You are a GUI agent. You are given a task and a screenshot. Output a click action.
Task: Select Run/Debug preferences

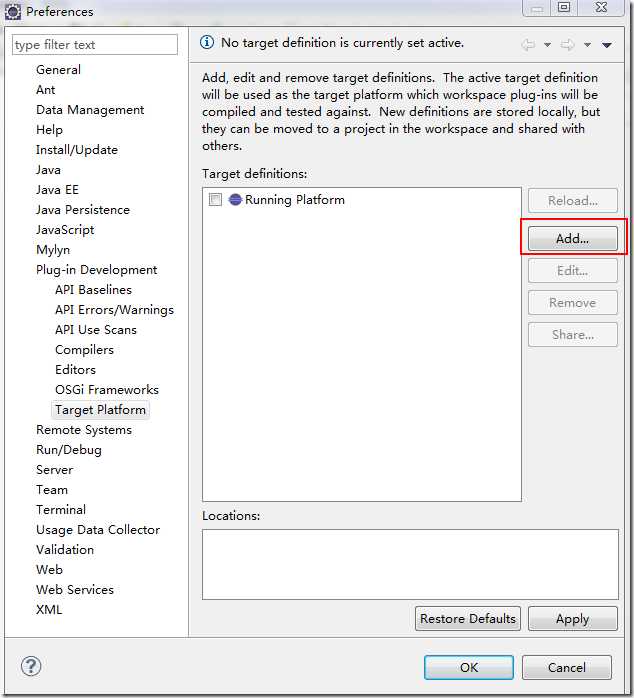(69, 450)
